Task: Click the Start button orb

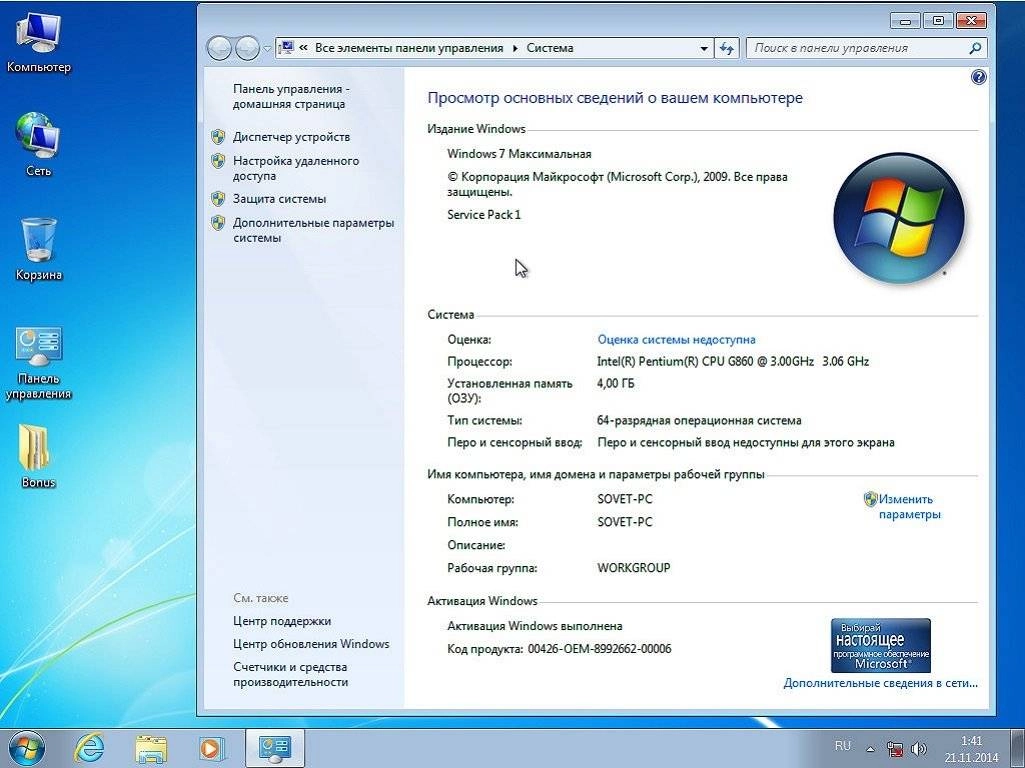Action: click(x=25, y=748)
